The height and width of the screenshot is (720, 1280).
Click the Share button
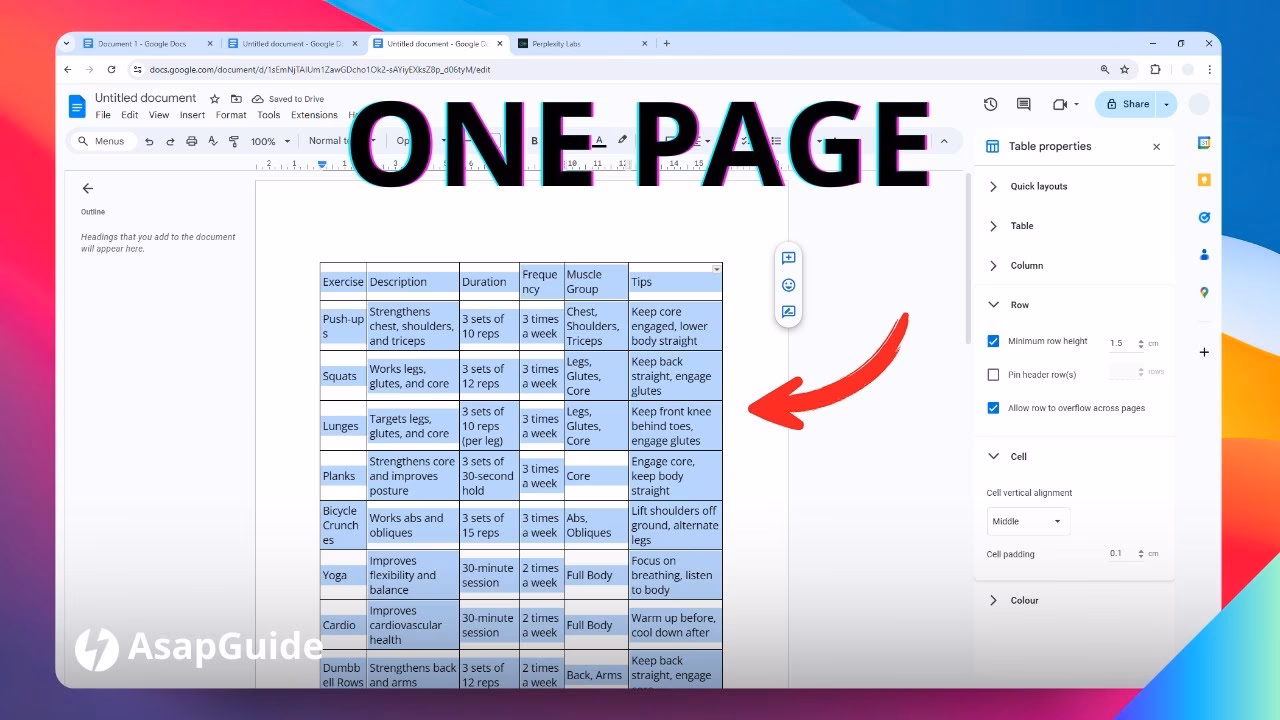tap(1130, 104)
